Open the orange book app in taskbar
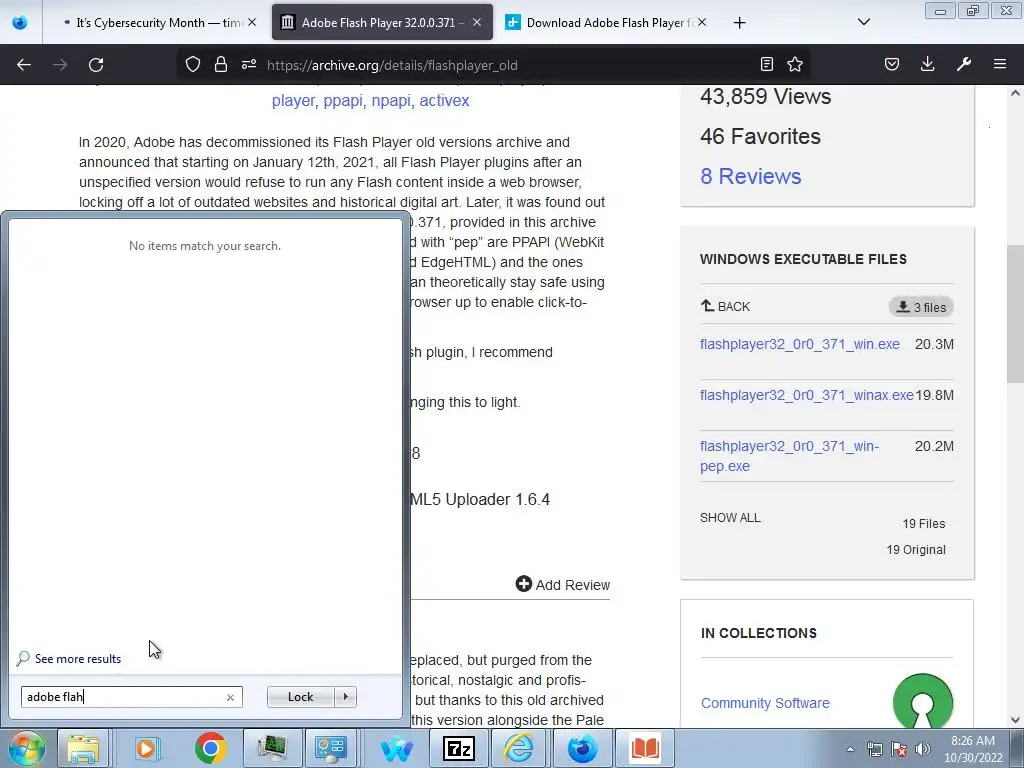1024x768 pixels. coord(645,748)
